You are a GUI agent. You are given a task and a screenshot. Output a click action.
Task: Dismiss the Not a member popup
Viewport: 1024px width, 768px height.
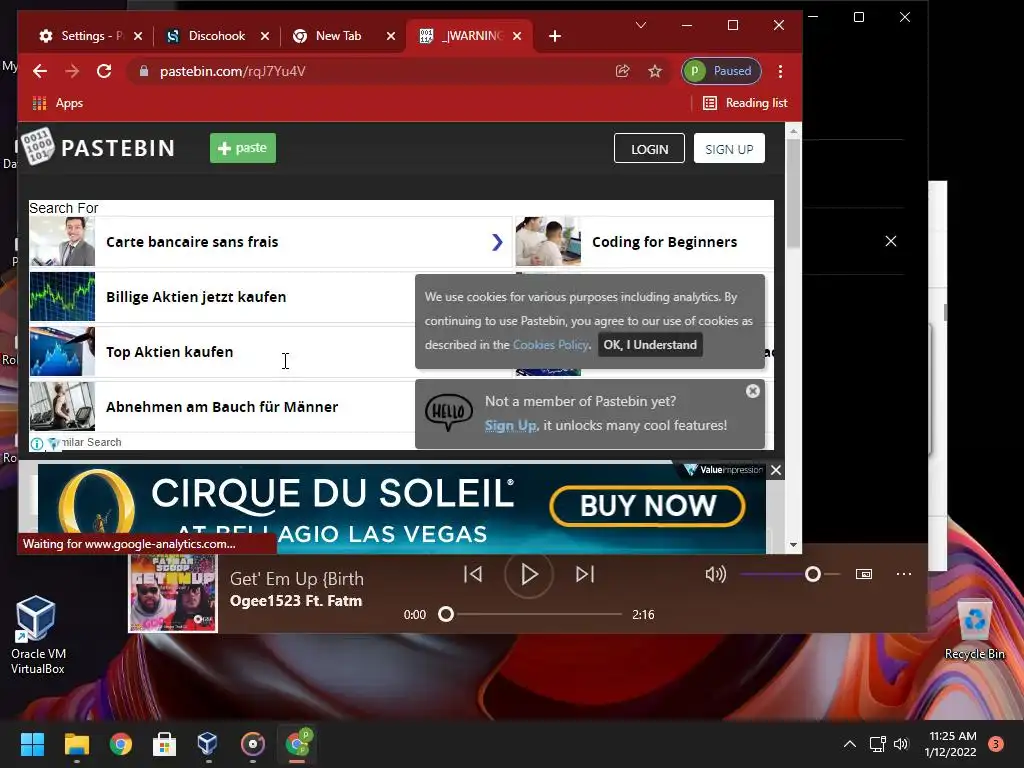pos(753,391)
